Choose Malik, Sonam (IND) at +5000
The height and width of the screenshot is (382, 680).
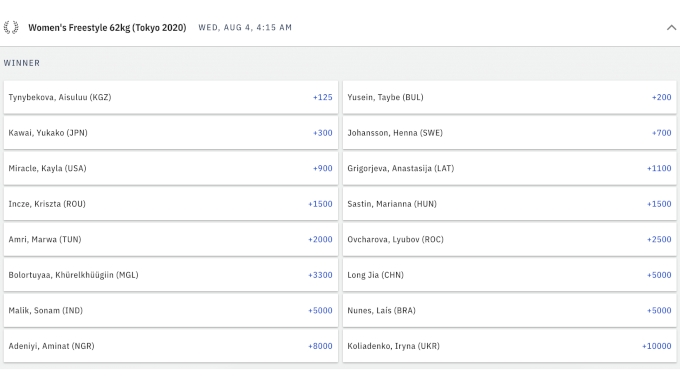coord(171,310)
